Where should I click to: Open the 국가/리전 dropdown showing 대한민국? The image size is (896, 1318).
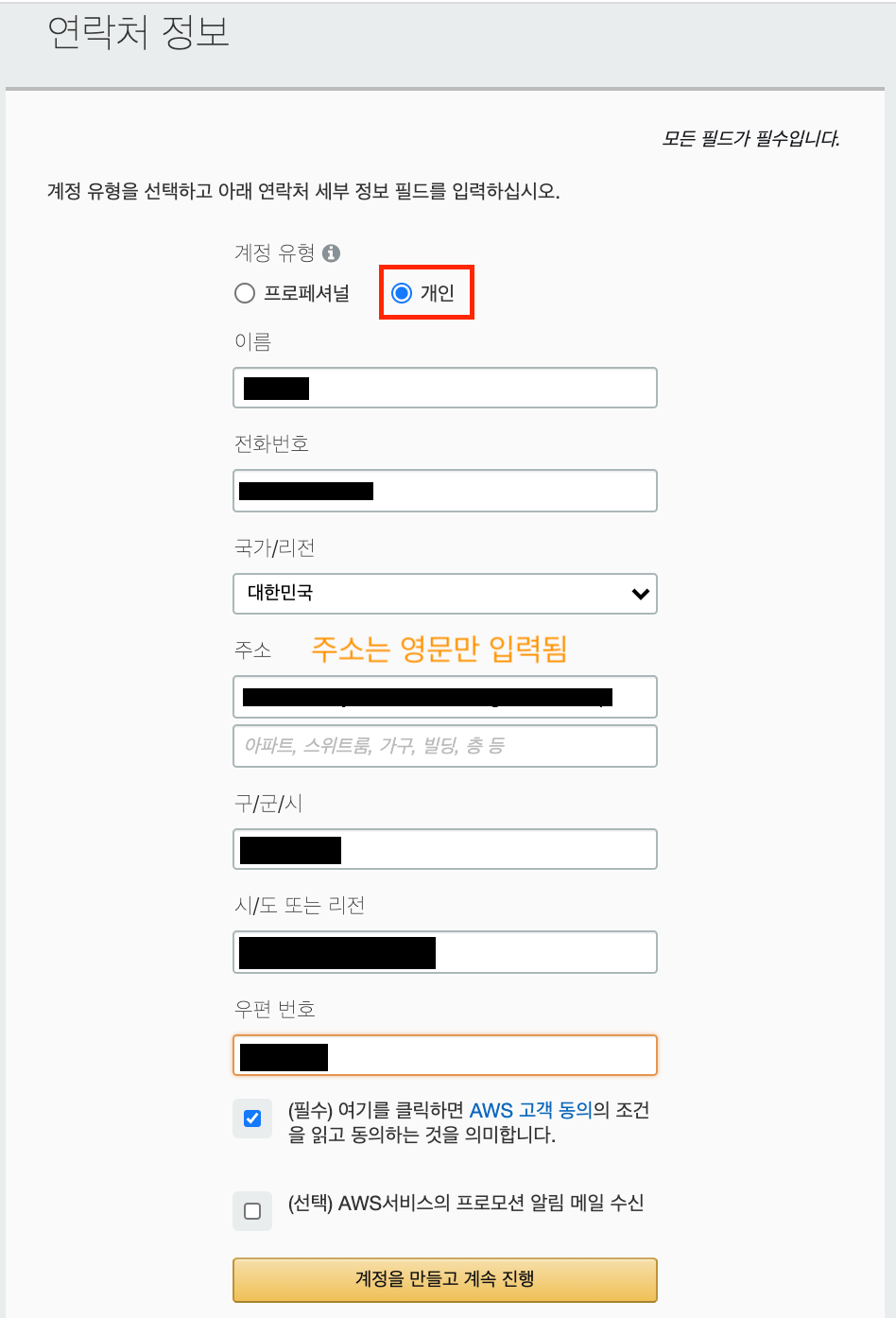point(444,594)
